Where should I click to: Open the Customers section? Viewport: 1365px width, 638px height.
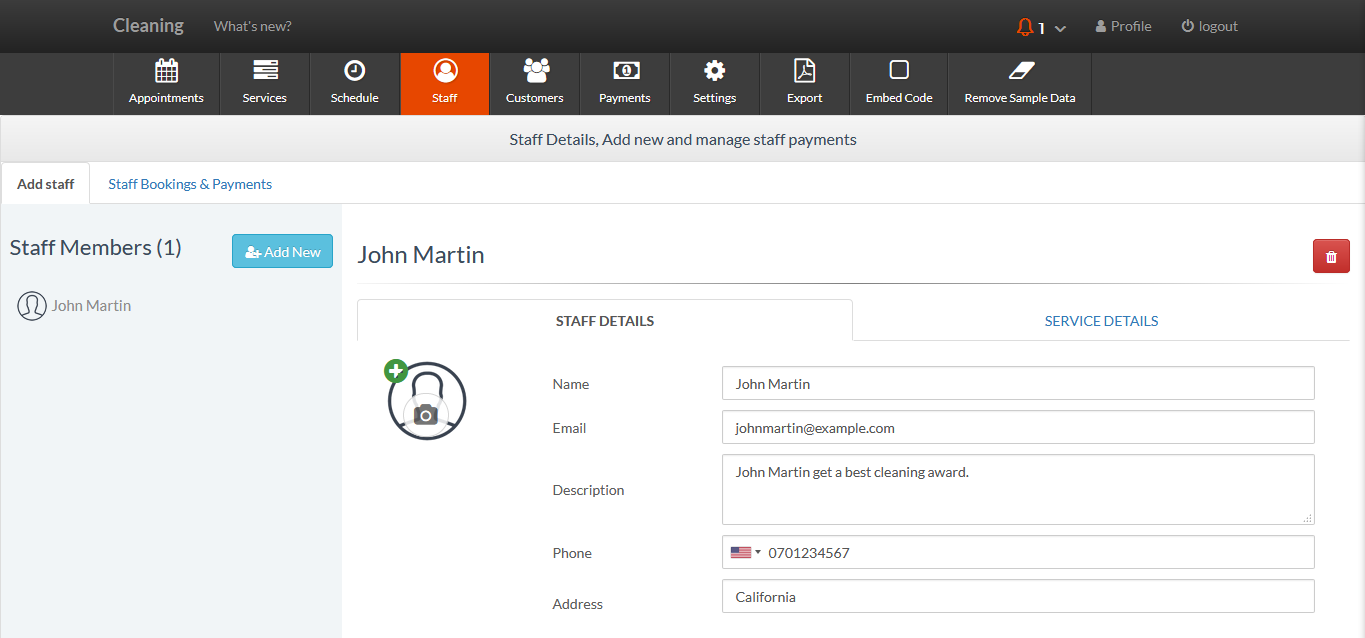pyautogui.click(x=535, y=84)
